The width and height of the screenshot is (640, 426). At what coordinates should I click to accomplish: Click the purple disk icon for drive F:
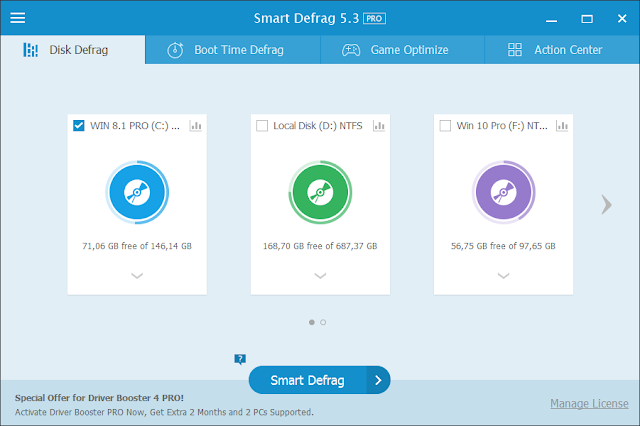click(504, 192)
